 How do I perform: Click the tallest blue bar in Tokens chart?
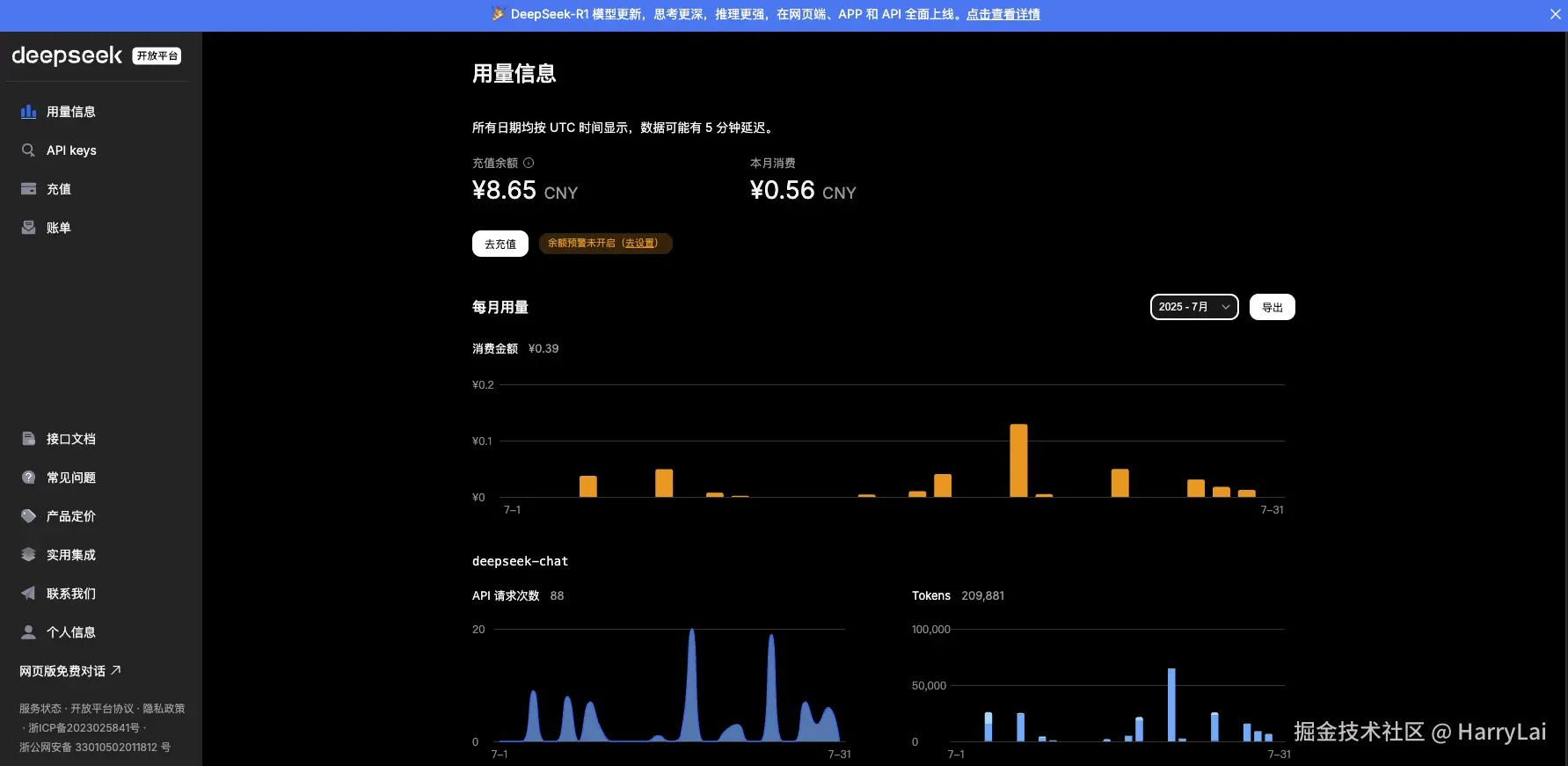[x=1171, y=704]
